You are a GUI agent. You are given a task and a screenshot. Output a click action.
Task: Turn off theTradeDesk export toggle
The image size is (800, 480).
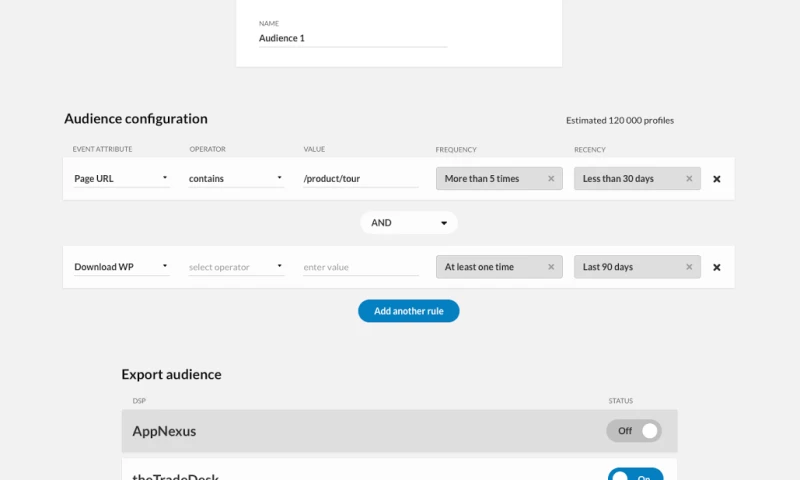634,474
